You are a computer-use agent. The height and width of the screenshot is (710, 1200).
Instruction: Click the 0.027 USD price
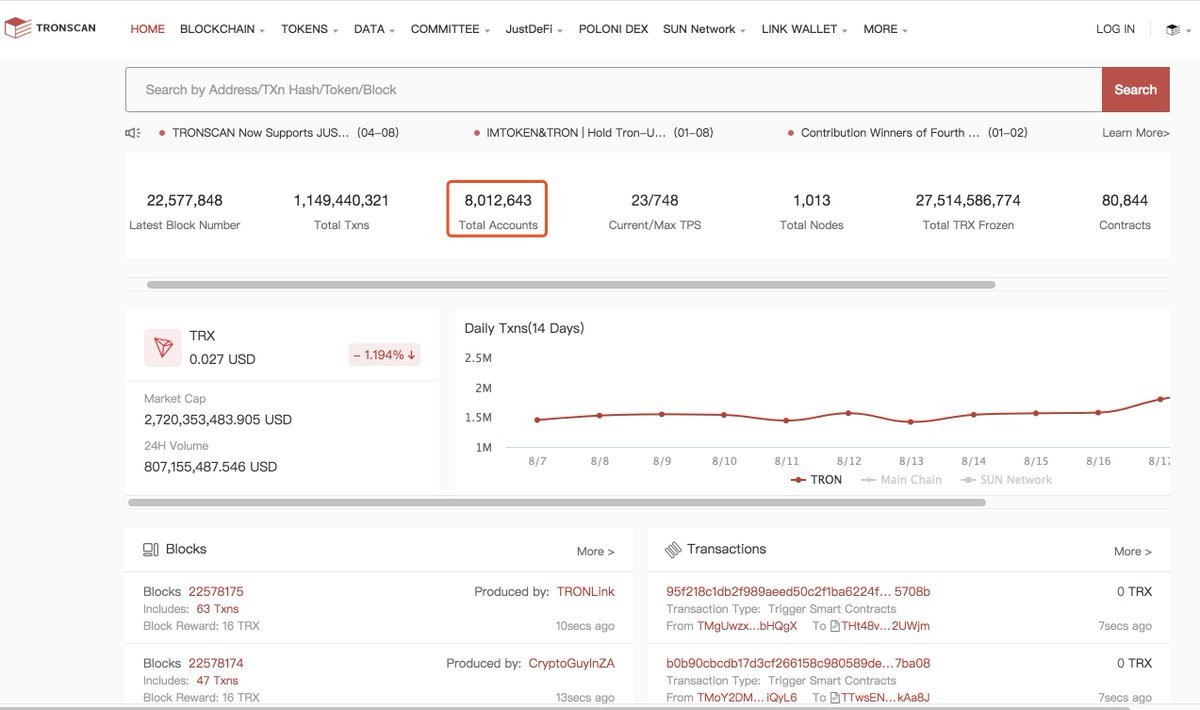pyautogui.click(x=222, y=359)
